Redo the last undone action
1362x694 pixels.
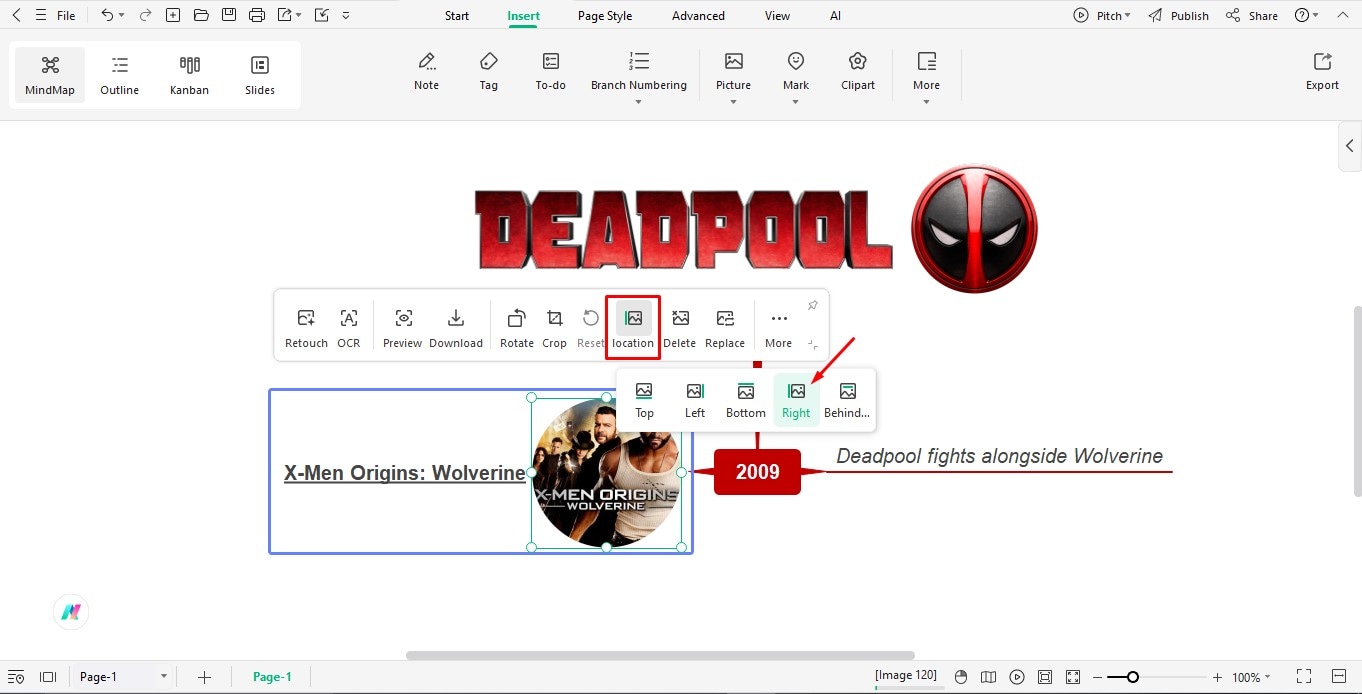click(x=145, y=16)
